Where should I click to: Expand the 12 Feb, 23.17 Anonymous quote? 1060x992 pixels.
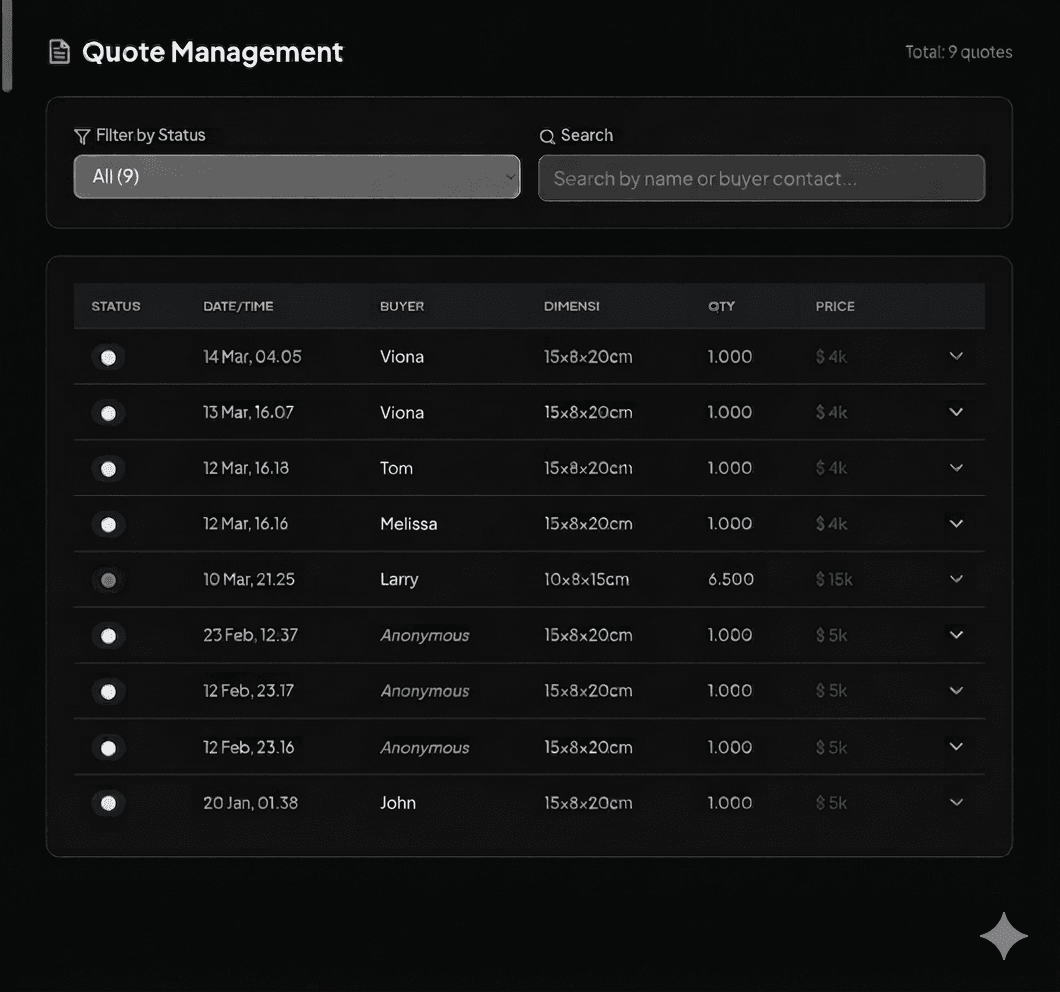pyautogui.click(x=956, y=690)
